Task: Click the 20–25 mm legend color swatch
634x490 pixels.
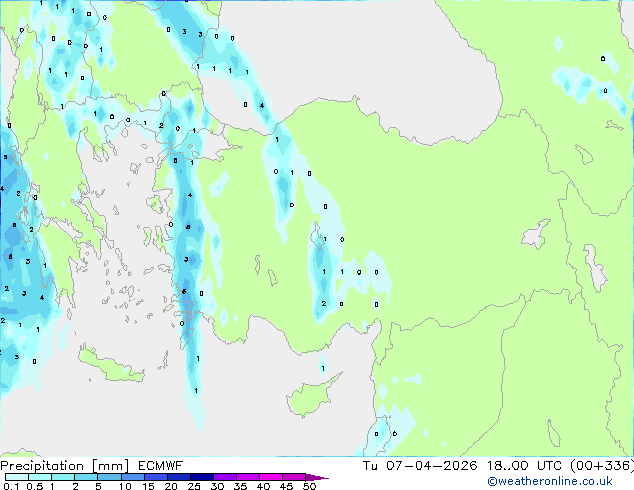Action: point(178,477)
